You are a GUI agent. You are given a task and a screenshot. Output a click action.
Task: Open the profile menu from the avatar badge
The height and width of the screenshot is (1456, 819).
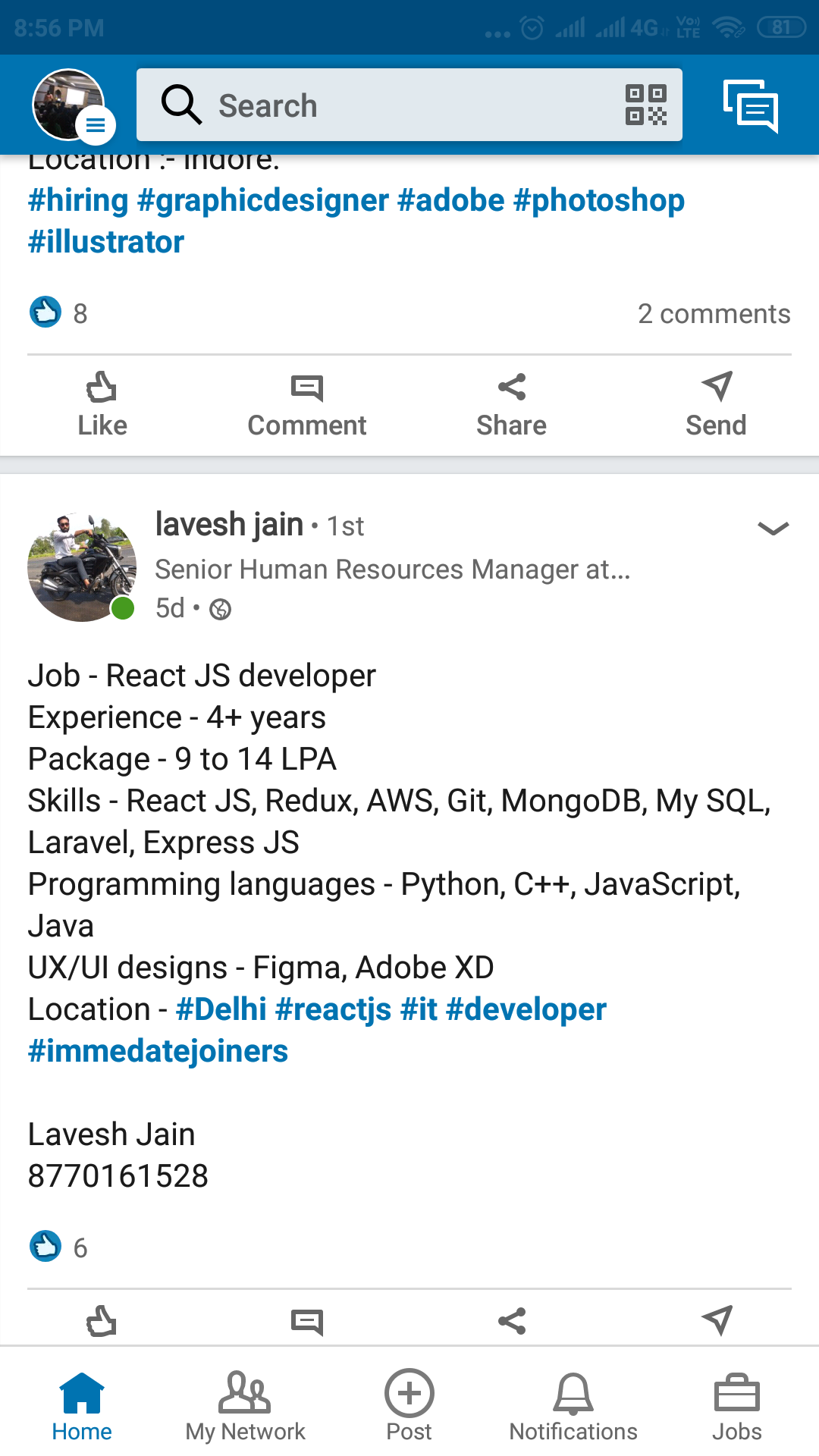pyautogui.click(x=96, y=127)
